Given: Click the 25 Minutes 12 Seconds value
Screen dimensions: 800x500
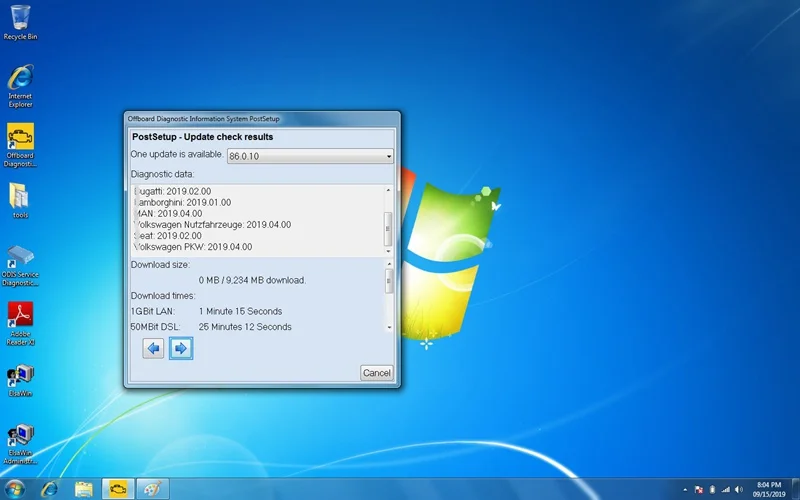Looking at the screenshot, I should pyautogui.click(x=245, y=327).
